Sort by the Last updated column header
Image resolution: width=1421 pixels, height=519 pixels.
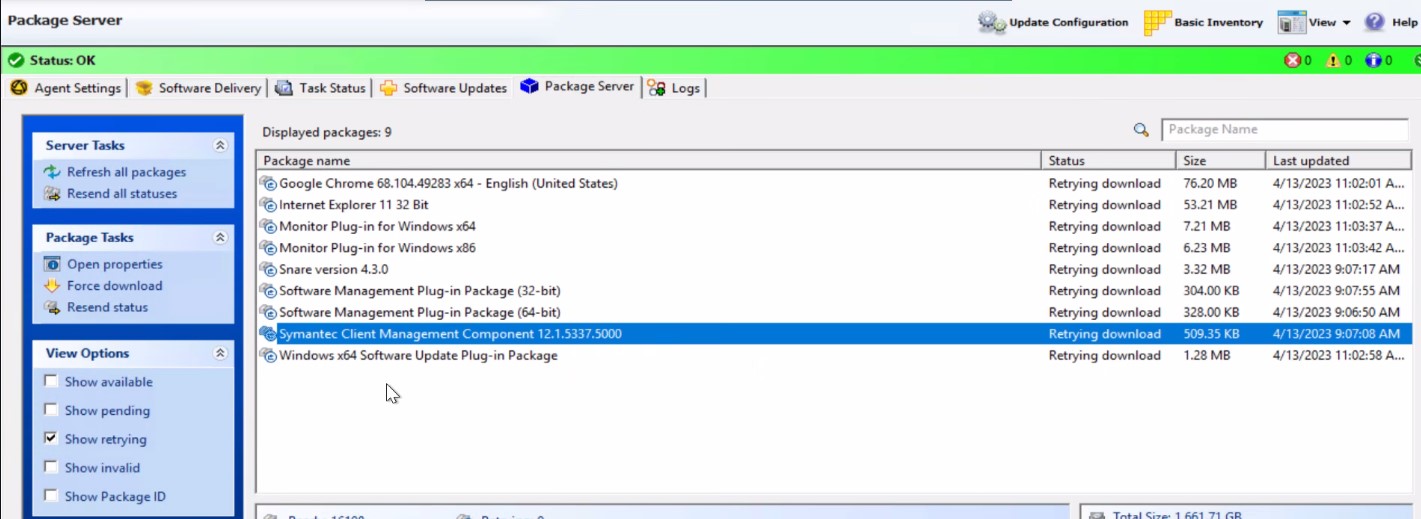point(1338,160)
